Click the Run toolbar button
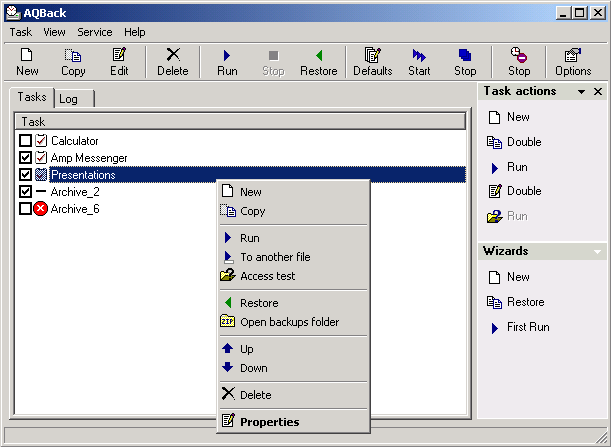 pyautogui.click(x=227, y=62)
